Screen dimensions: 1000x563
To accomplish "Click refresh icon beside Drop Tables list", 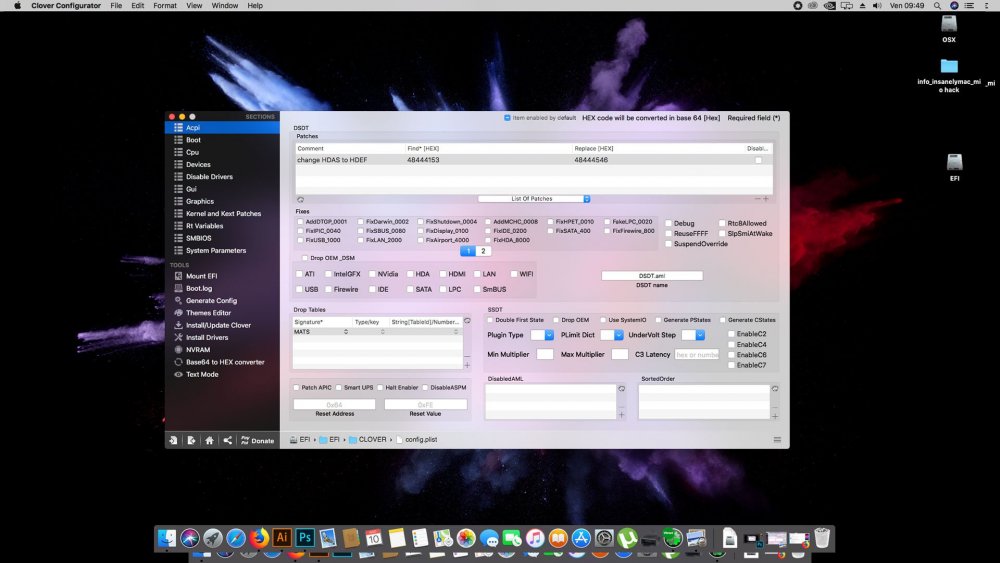I will [467, 321].
